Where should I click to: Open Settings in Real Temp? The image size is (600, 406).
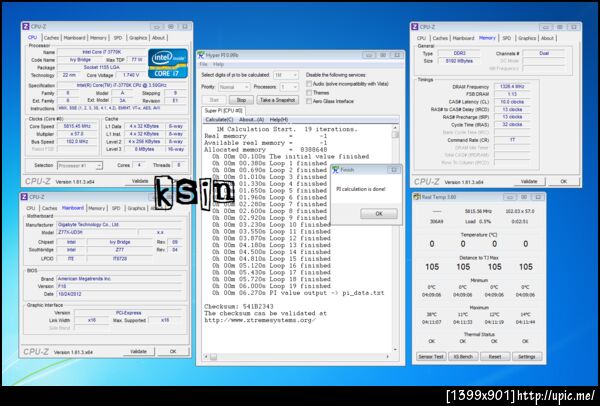tap(527, 357)
